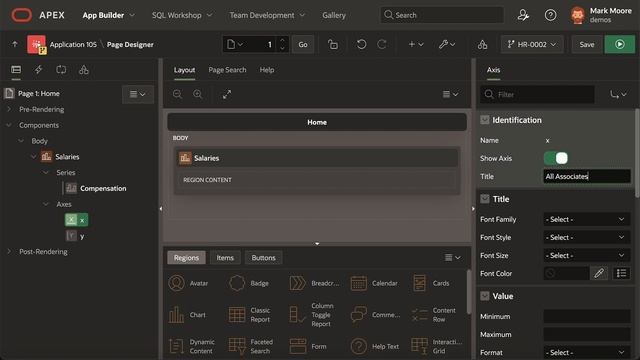Show the Regions gallery tab
This screenshot has height=360, width=640.
pyautogui.click(x=186, y=258)
